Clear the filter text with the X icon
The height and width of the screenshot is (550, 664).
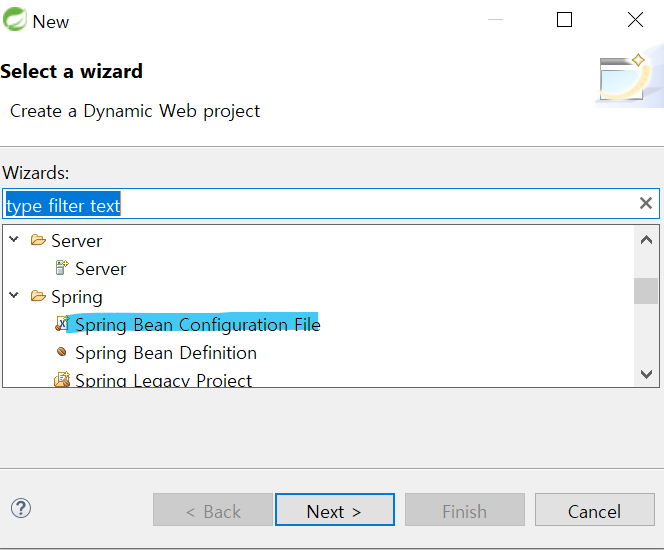645,203
